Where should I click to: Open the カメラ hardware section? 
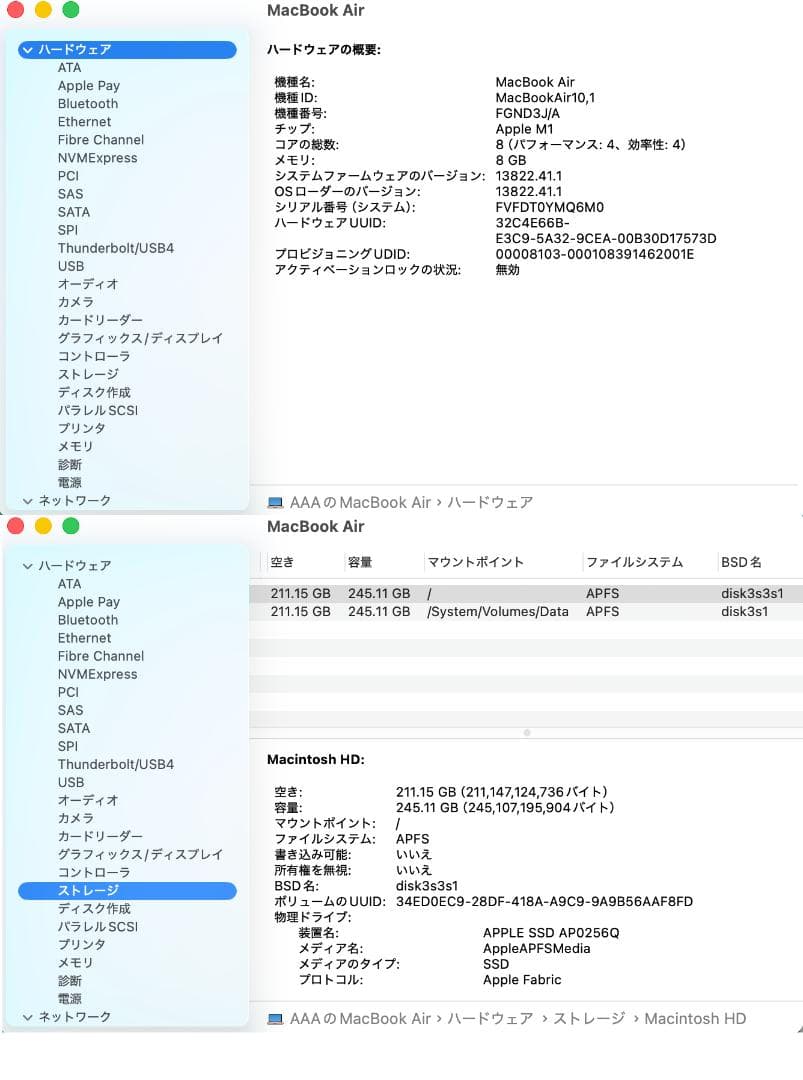(x=76, y=302)
